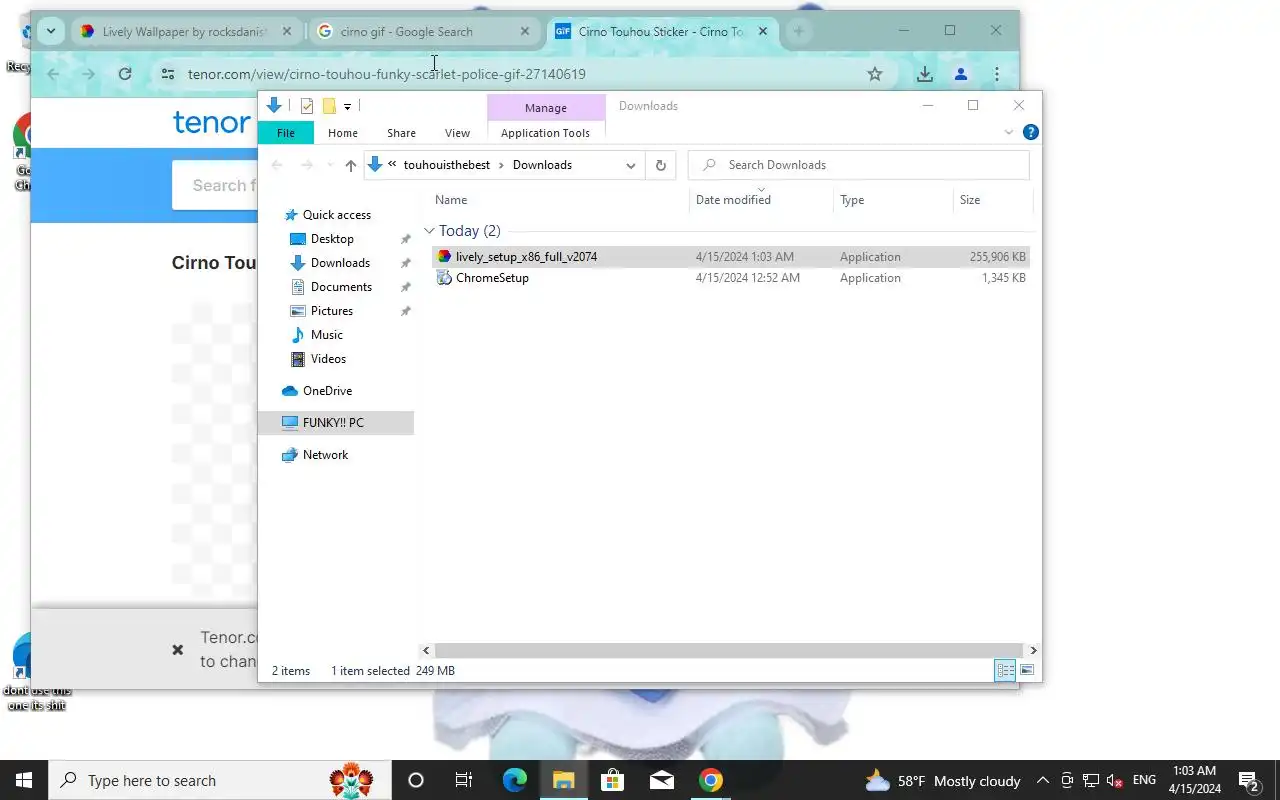This screenshot has height=800, width=1280.
Task: Open the Mail app from the taskbar
Action: coord(661,781)
